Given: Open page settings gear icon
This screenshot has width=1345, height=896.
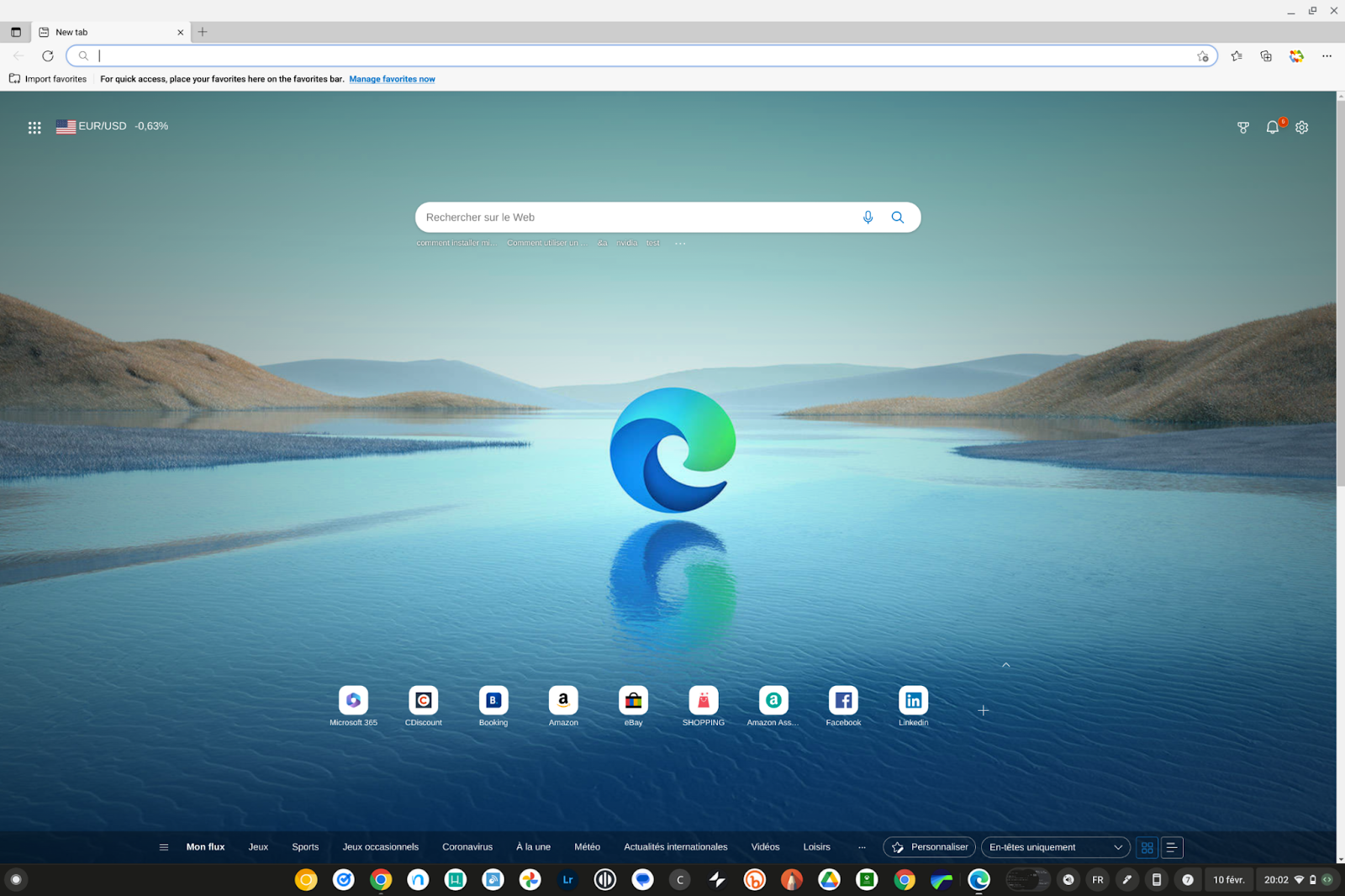Looking at the screenshot, I should click(1302, 128).
